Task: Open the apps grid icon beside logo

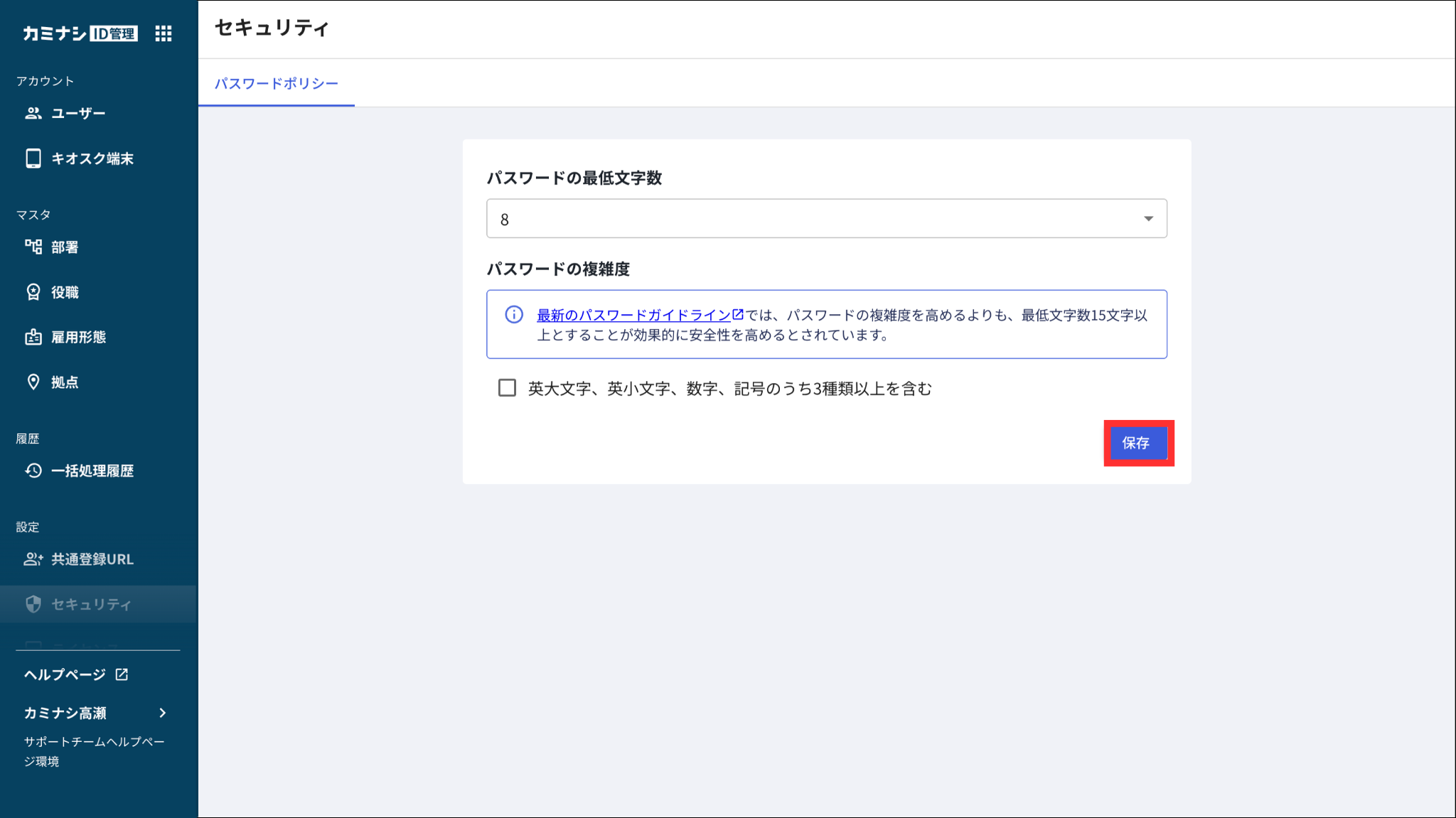Action: pyautogui.click(x=164, y=33)
